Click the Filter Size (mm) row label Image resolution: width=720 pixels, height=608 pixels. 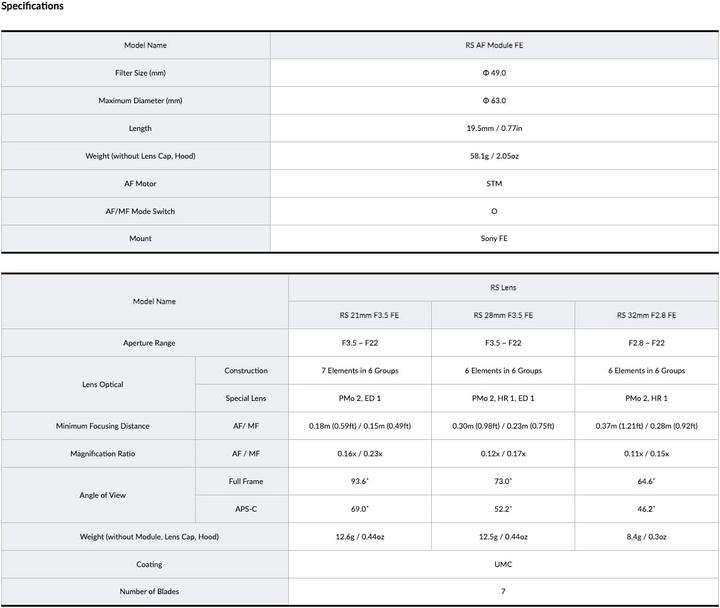[135, 73]
